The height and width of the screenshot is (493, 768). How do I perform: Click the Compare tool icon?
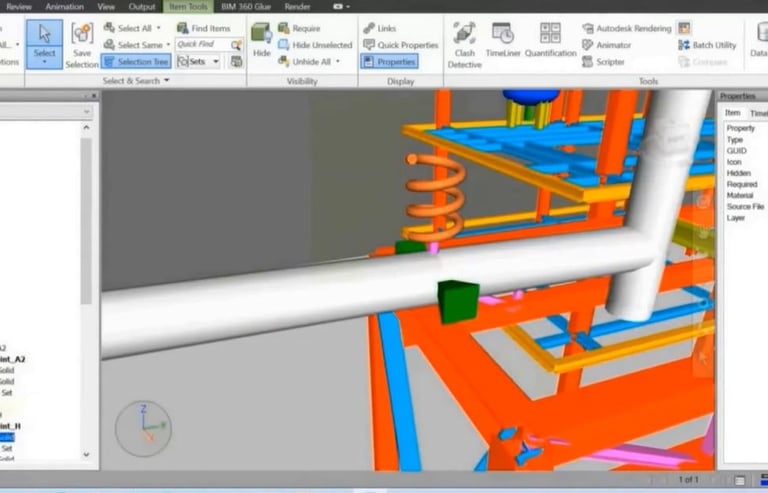(x=684, y=62)
